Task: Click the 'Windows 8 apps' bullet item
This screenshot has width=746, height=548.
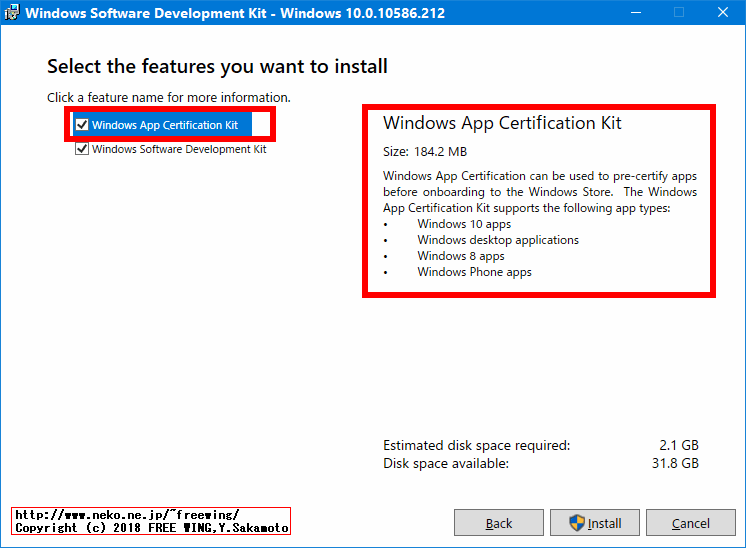Action: tap(461, 256)
